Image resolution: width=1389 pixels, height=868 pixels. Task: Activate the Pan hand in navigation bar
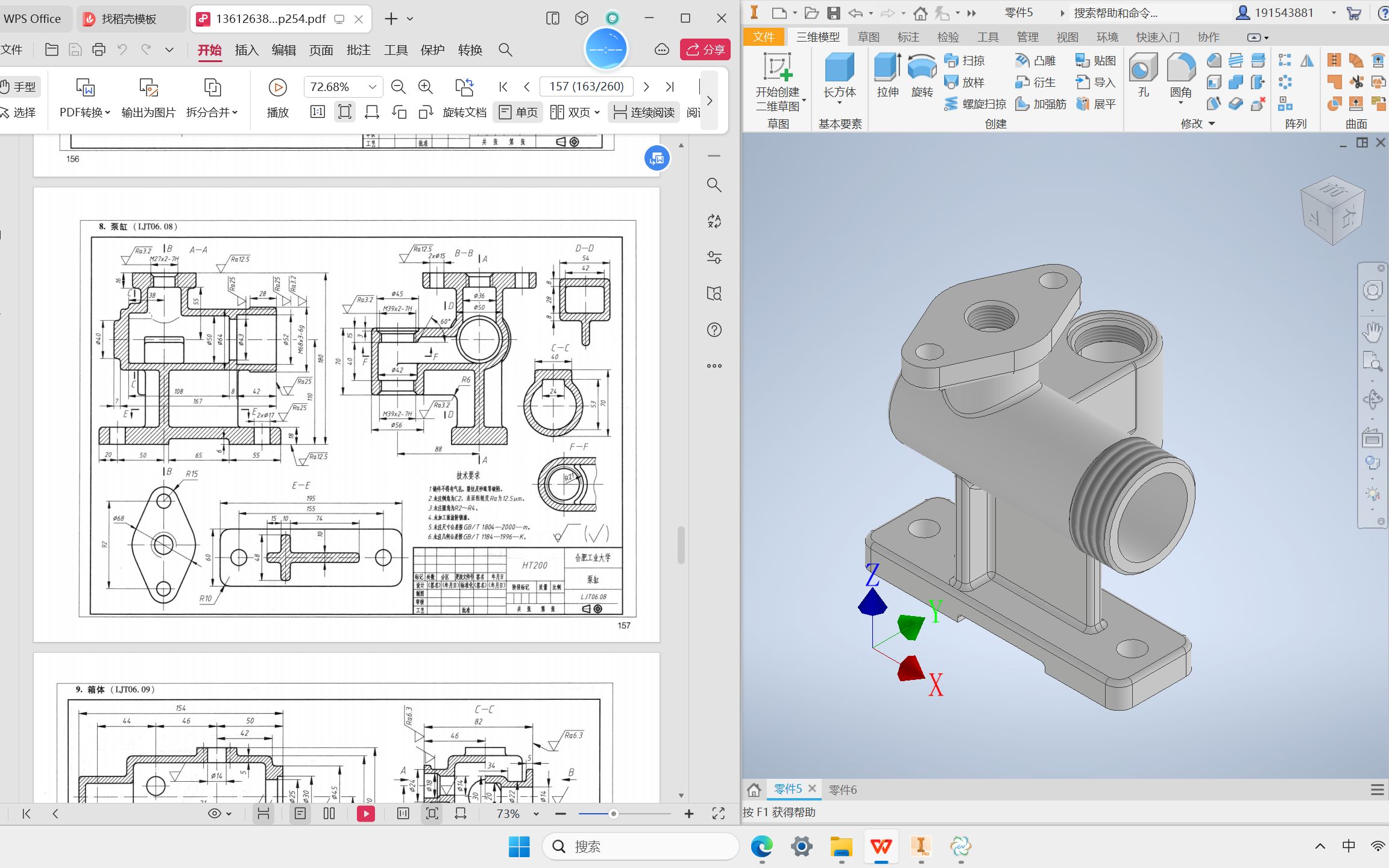pos(1373,332)
